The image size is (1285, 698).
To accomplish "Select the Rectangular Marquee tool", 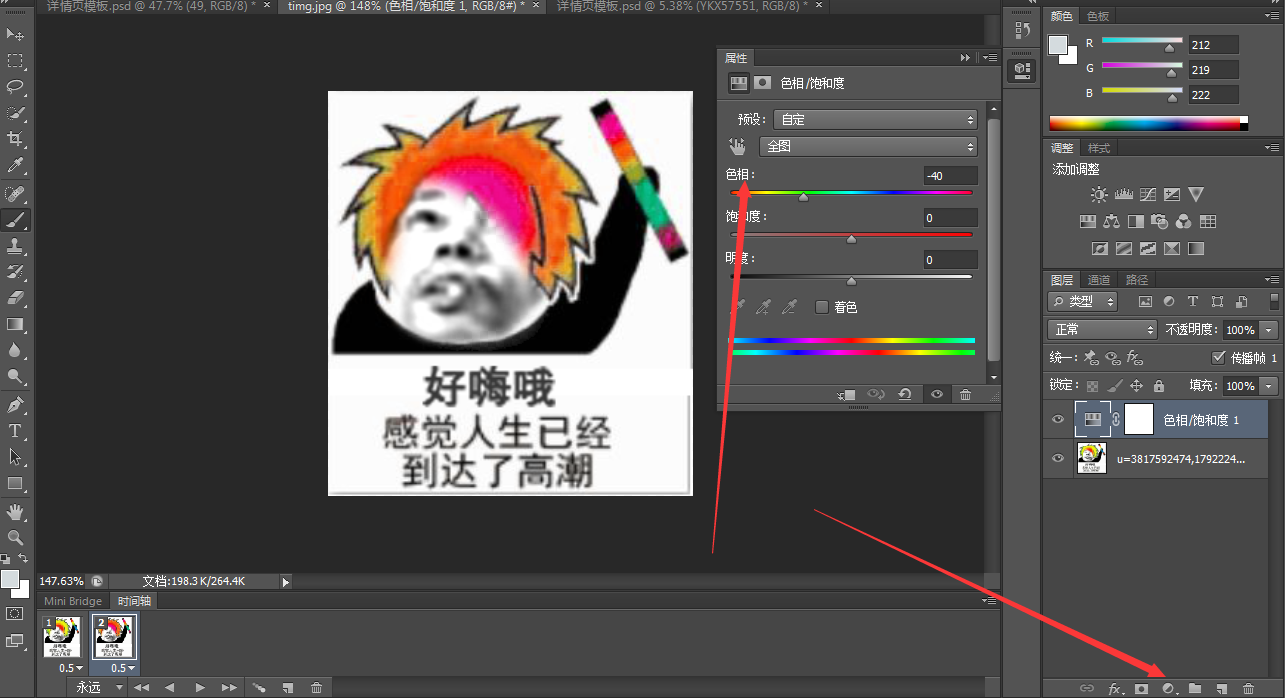I will pyautogui.click(x=15, y=61).
